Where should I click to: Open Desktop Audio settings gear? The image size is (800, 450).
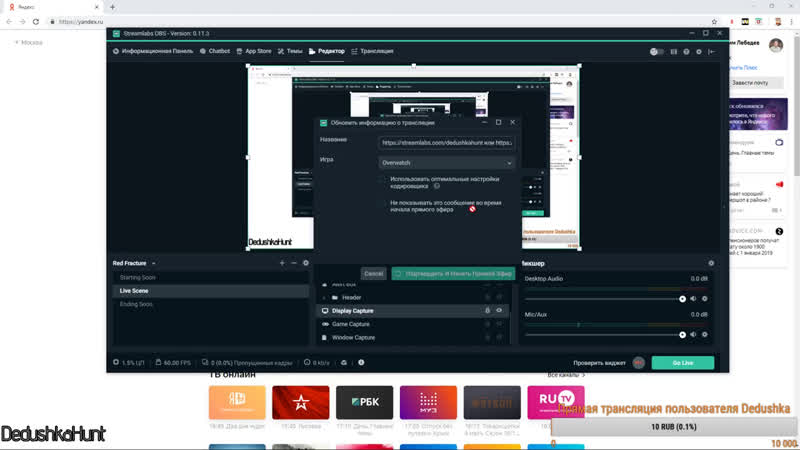[705, 299]
